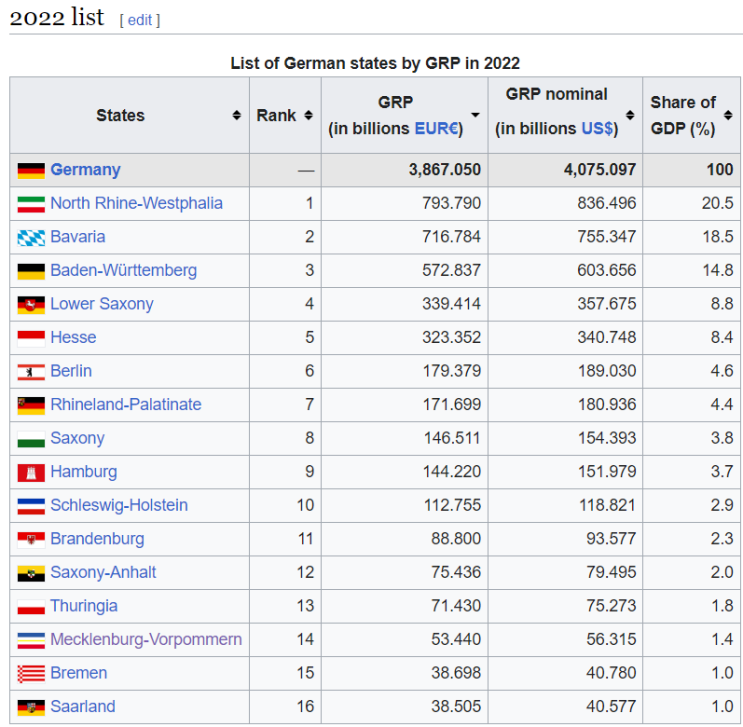Click the Bremen flag icon

coord(31,674)
